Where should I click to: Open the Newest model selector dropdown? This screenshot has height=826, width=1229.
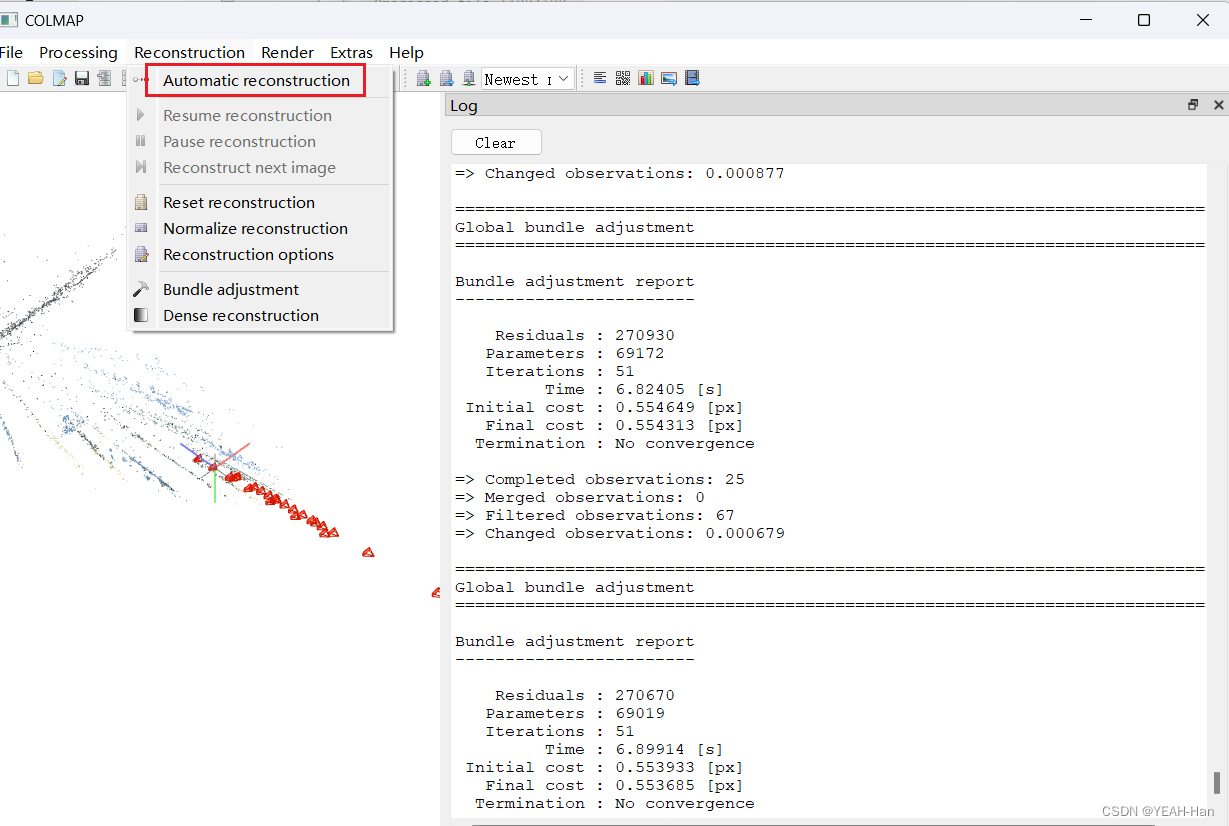(528, 79)
